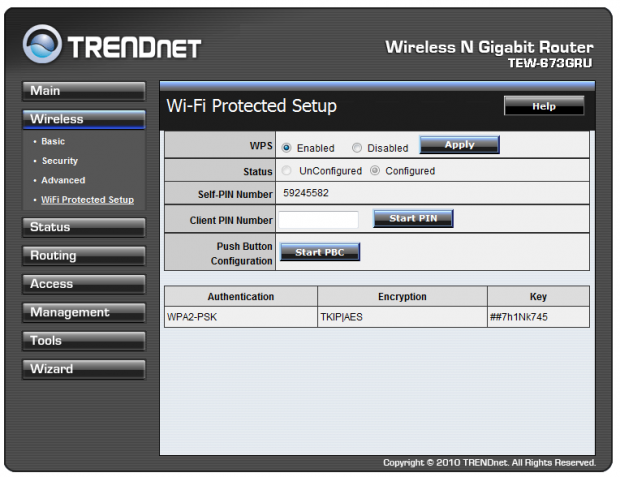Go to wireless Security settings

60,161
